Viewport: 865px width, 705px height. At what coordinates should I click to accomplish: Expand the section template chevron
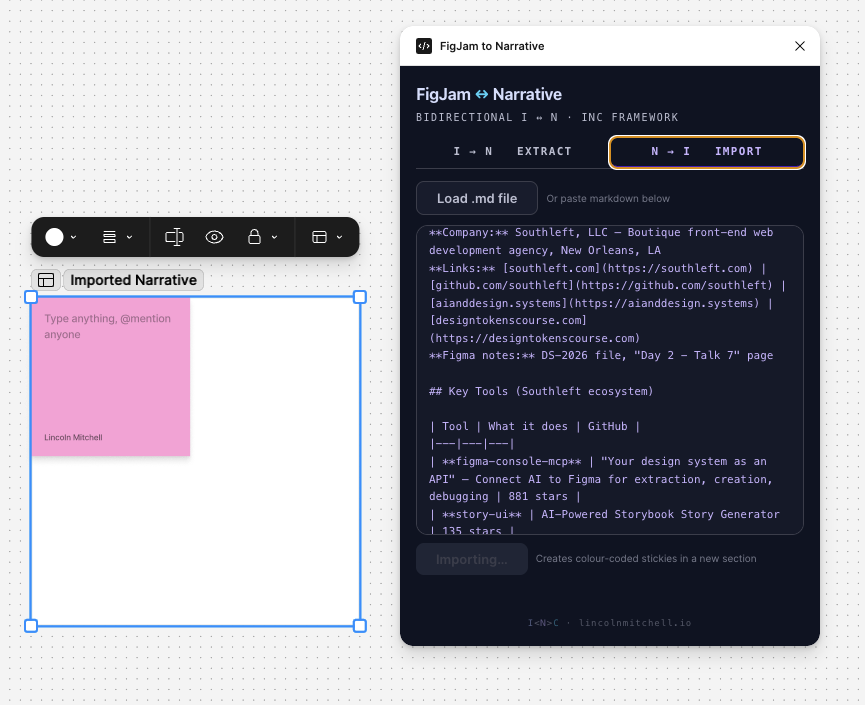pos(339,237)
